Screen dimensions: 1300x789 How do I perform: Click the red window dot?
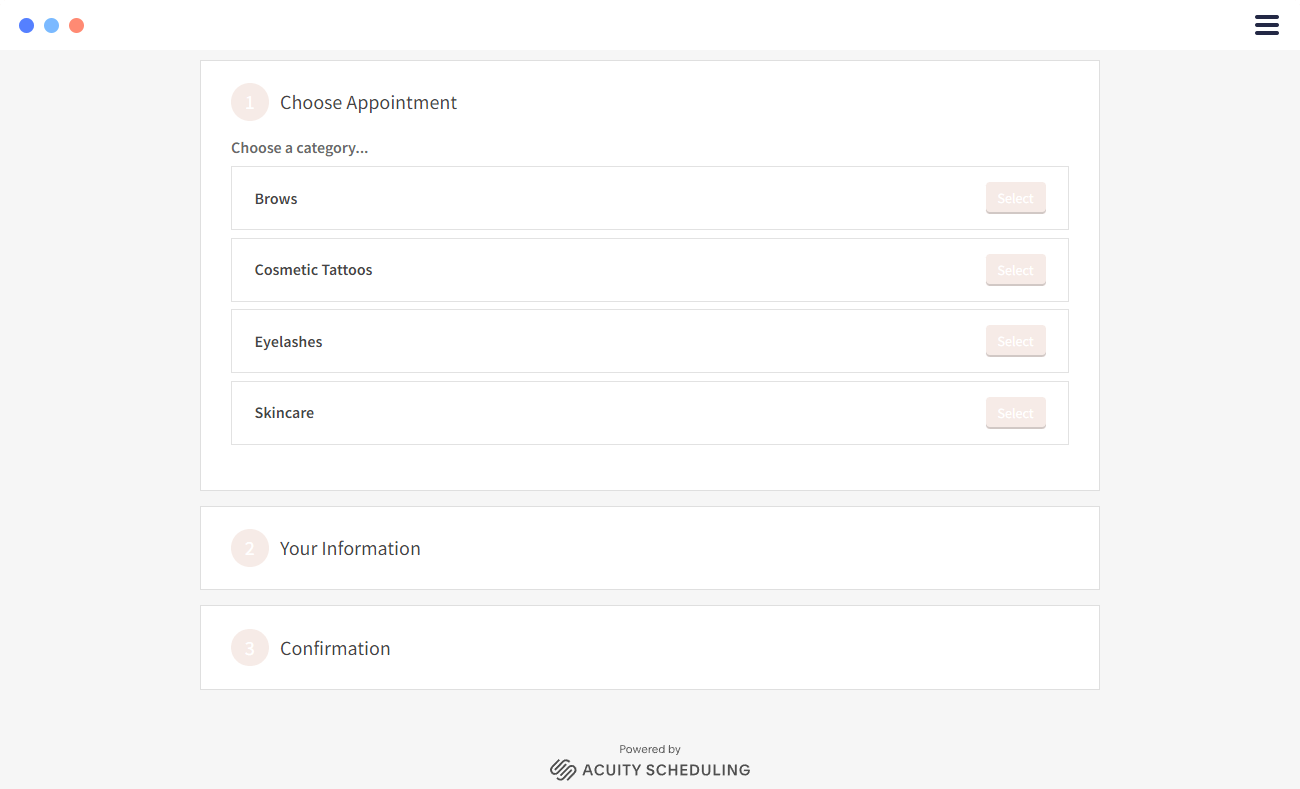pos(76,24)
